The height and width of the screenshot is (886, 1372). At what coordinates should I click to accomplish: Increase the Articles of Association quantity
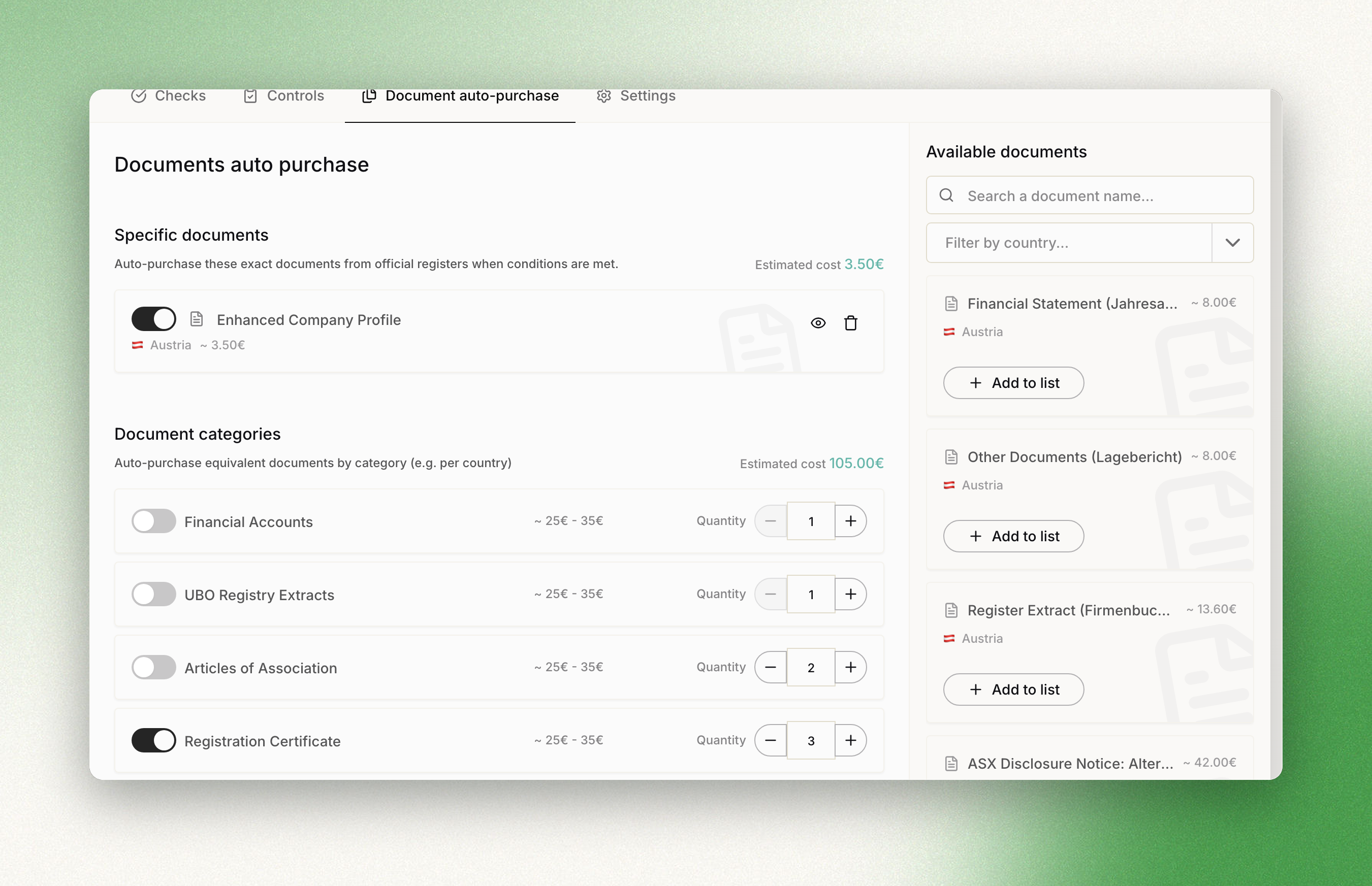(x=851, y=667)
